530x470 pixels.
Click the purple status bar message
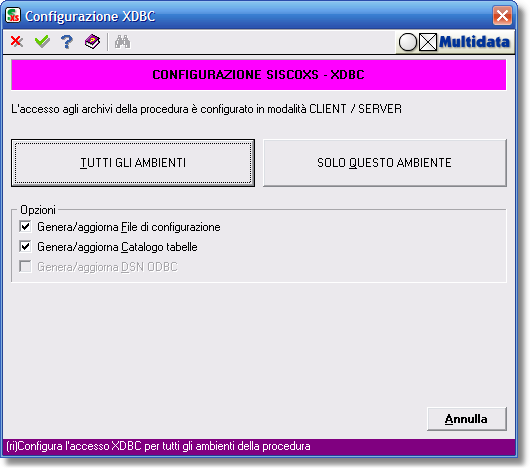click(158, 446)
